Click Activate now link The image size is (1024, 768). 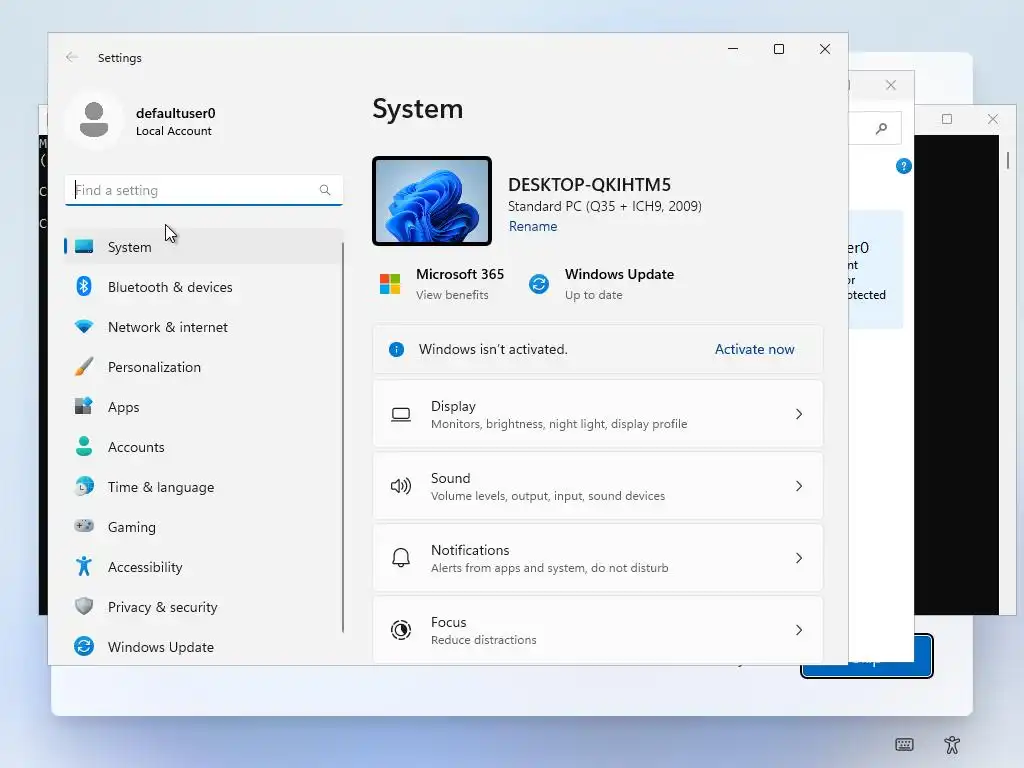coord(754,349)
